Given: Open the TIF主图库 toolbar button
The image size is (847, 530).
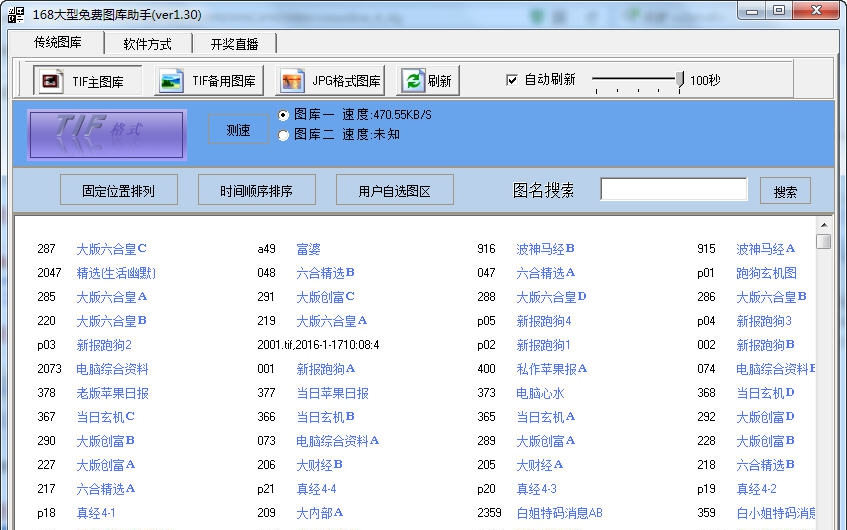Looking at the screenshot, I should click(87, 81).
